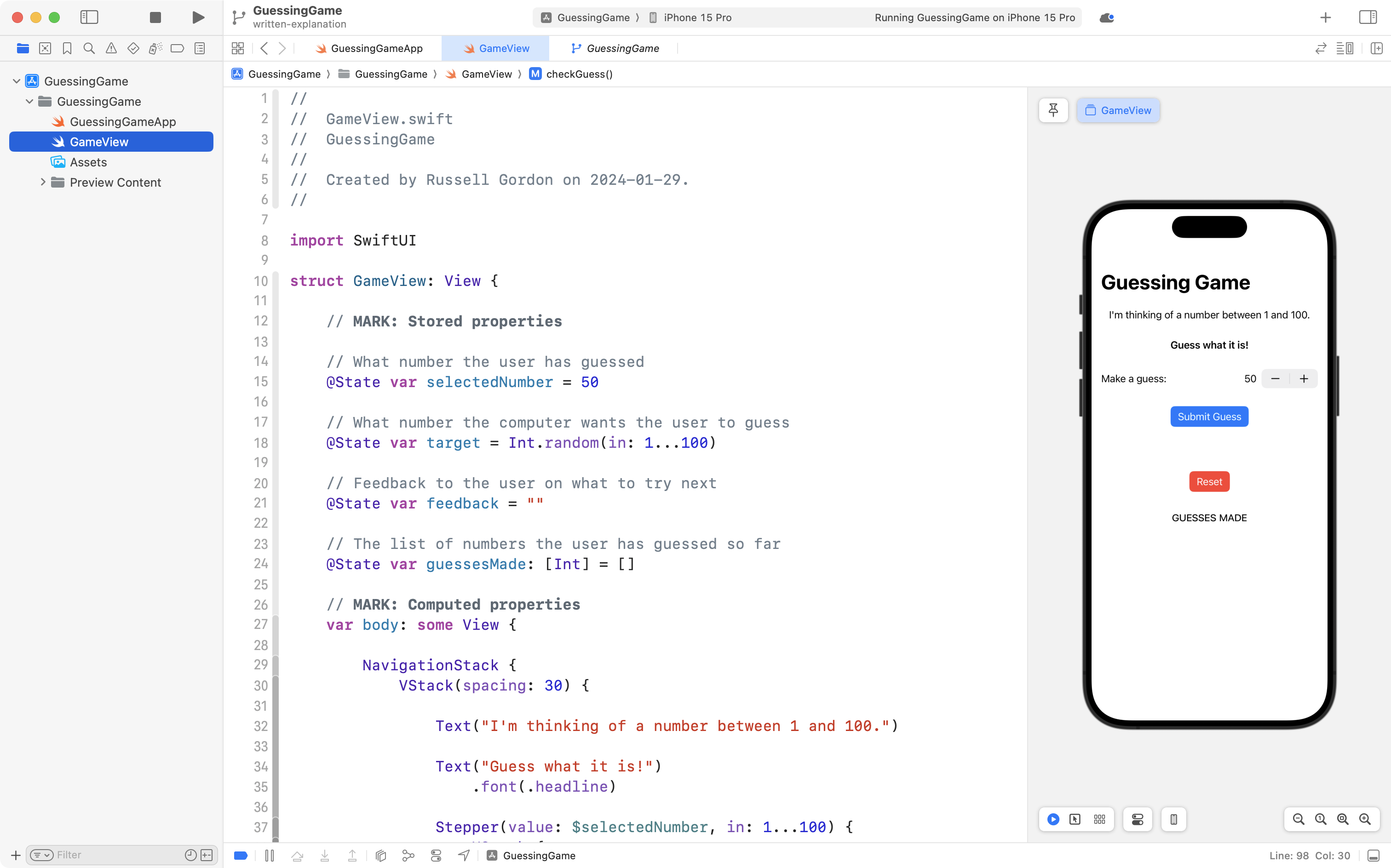
Task: Expand the Preview Content folder
Action: (43, 182)
